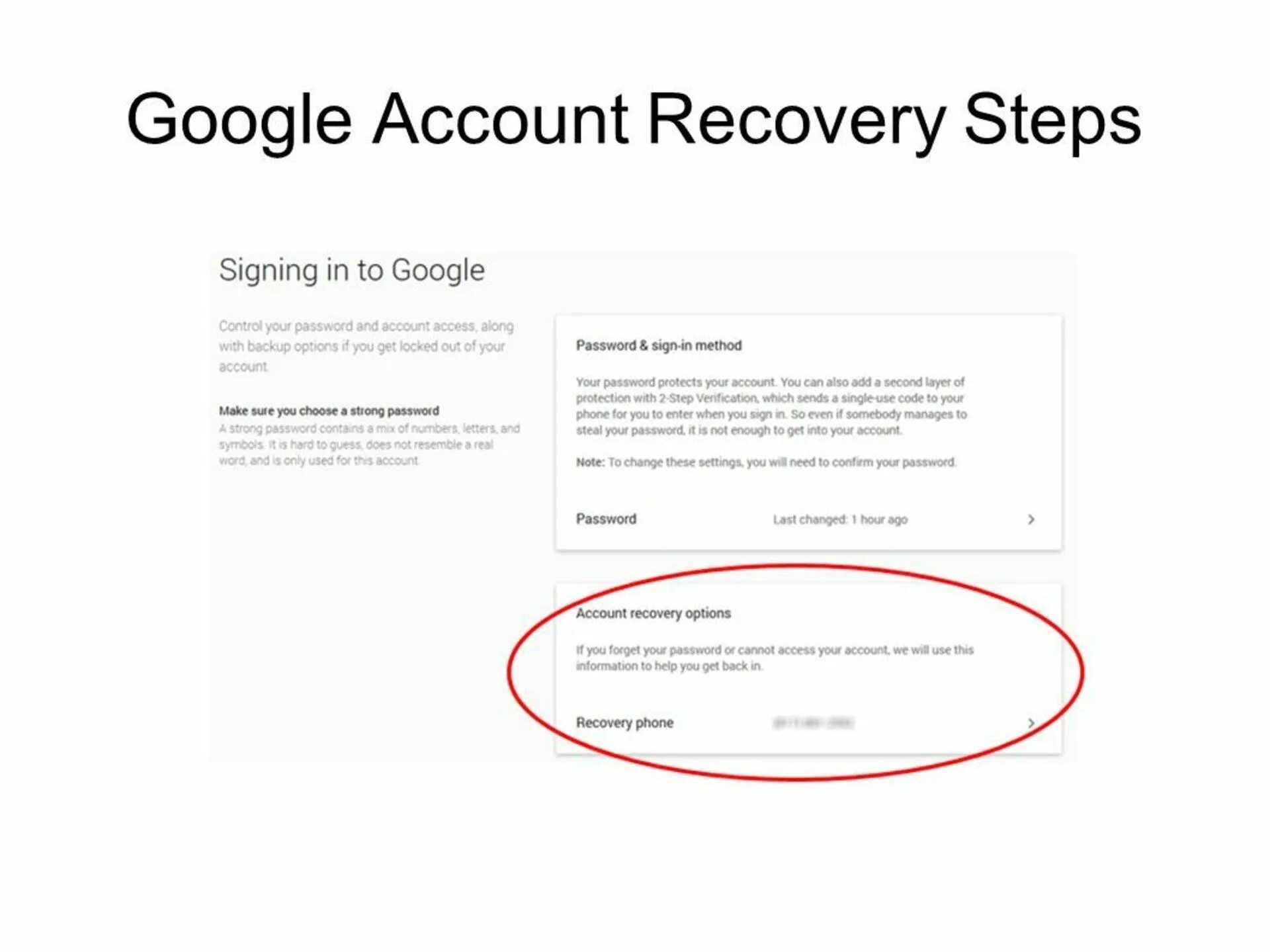The width and height of the screenshot is (1270, 952).
Task: Click the Password last changed entry
Action: (x=805, y=520)
